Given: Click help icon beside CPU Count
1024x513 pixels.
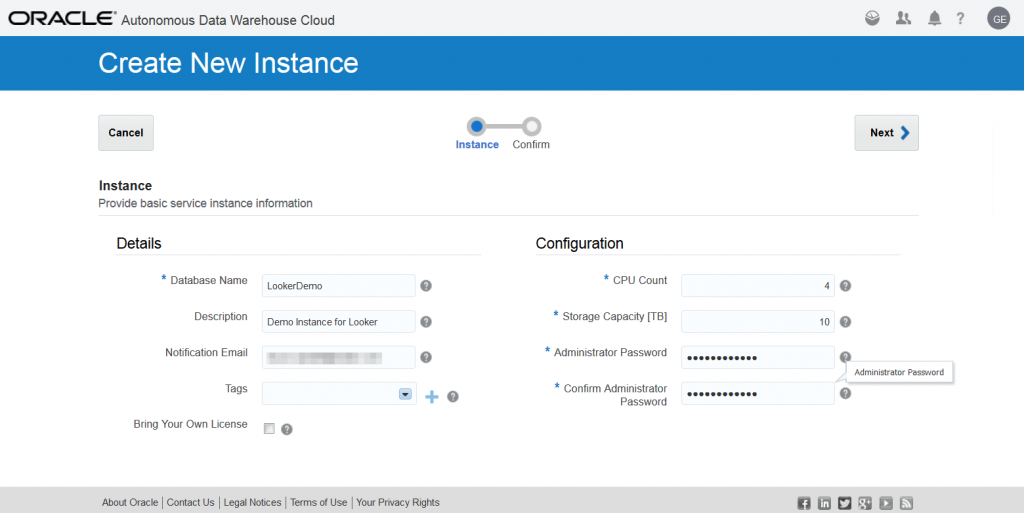Looking at the screenshot, I should 845,286.
